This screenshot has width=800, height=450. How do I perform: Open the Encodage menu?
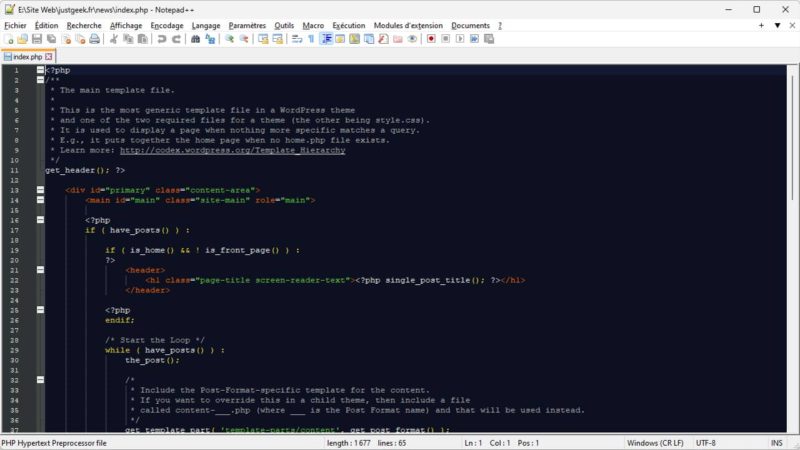point(167,26)
